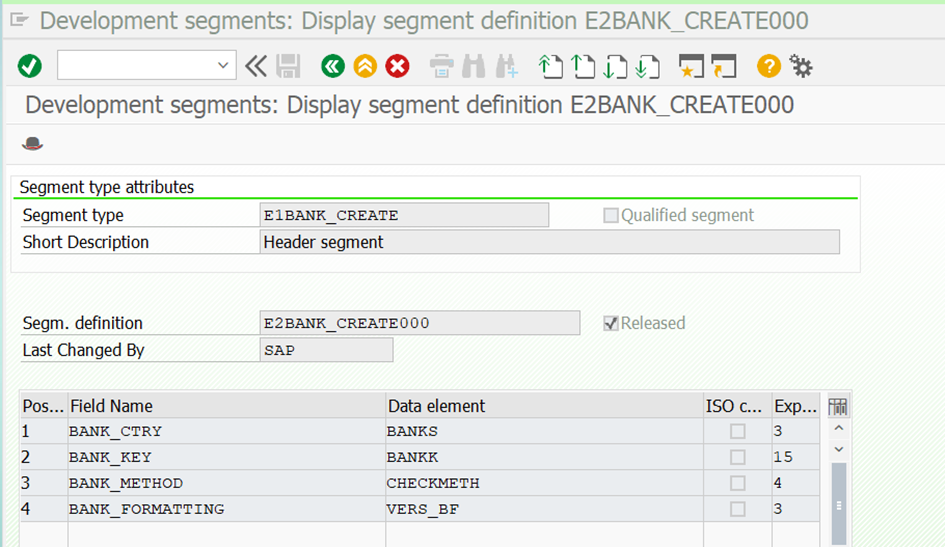Open table column configuration icon
The height and width of the screenshot is (547, 945).
point(838,406)
